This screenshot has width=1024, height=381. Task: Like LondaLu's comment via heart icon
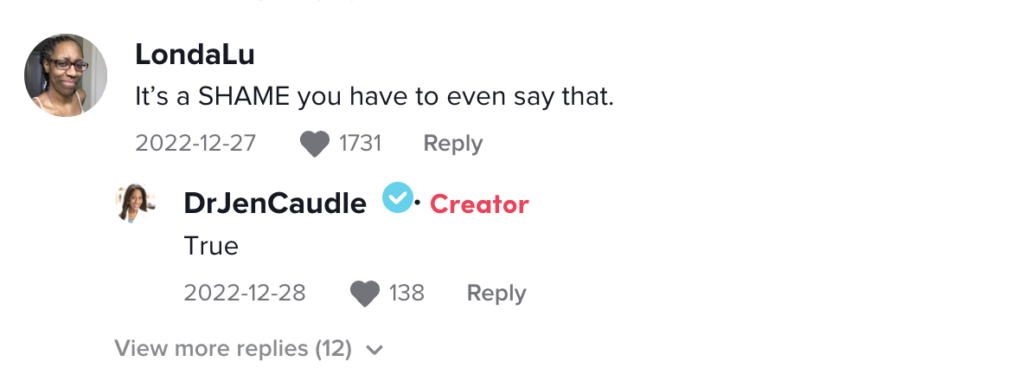click(315, 144)
